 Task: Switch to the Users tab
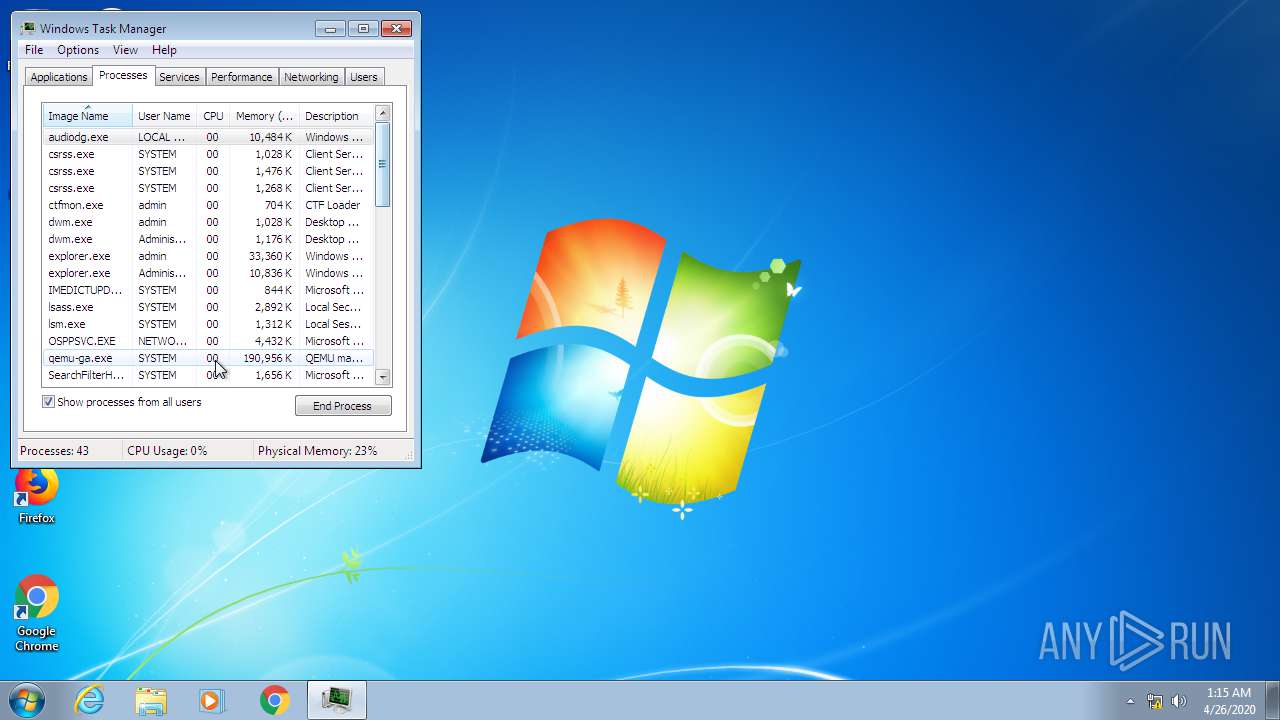pyautogui.click(x=364, y=77)
